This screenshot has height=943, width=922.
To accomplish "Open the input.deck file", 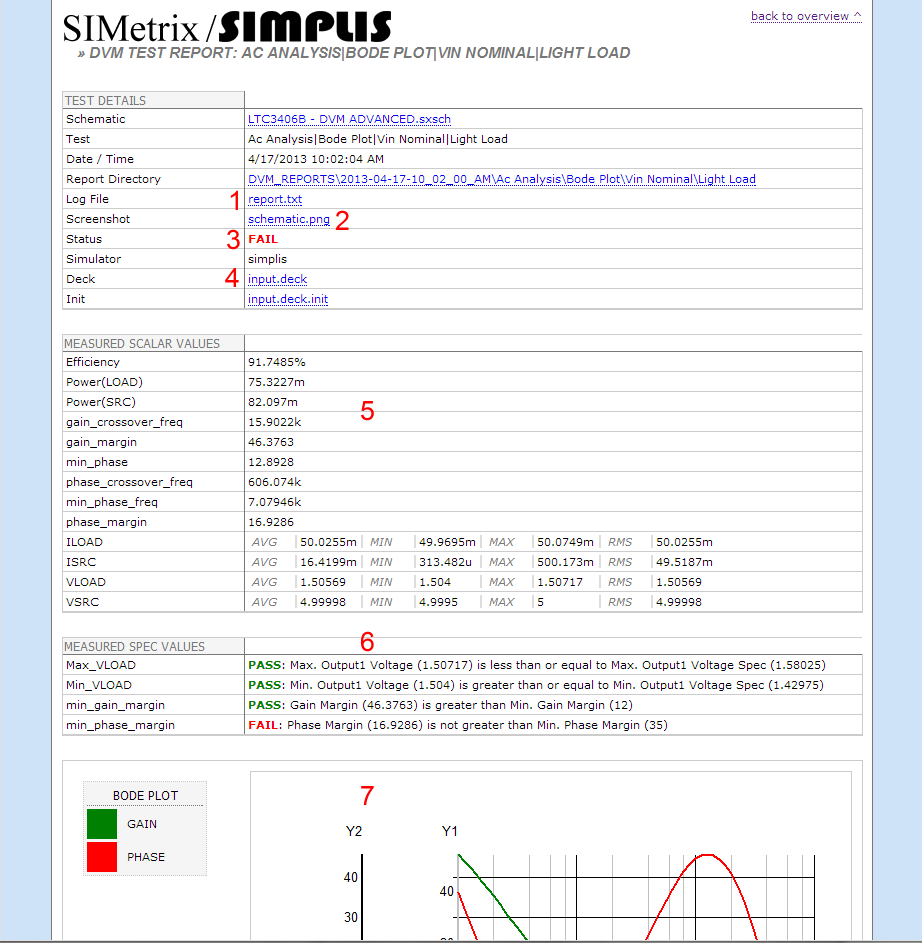I will pyautogui.click(x=277, y=279).
